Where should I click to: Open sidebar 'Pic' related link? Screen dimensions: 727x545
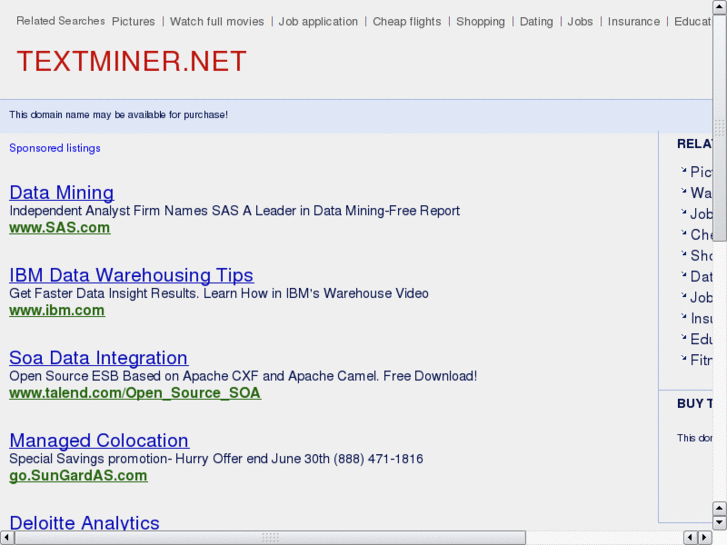(x=701, y=172)
